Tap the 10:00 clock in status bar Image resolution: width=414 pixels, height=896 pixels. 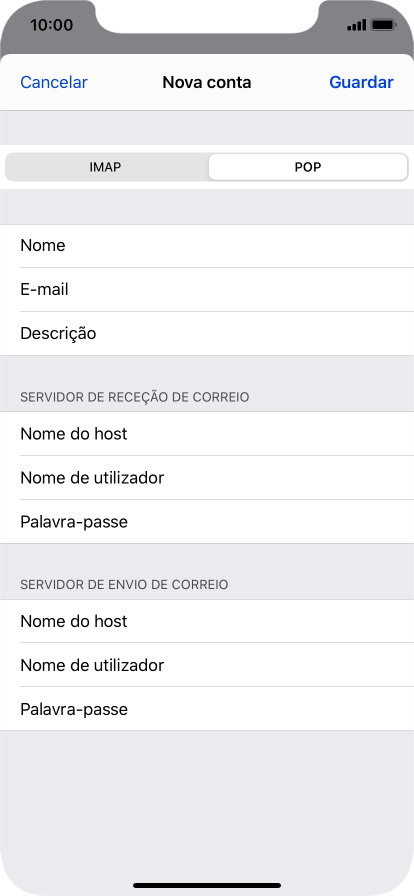[x=51, y=25]
